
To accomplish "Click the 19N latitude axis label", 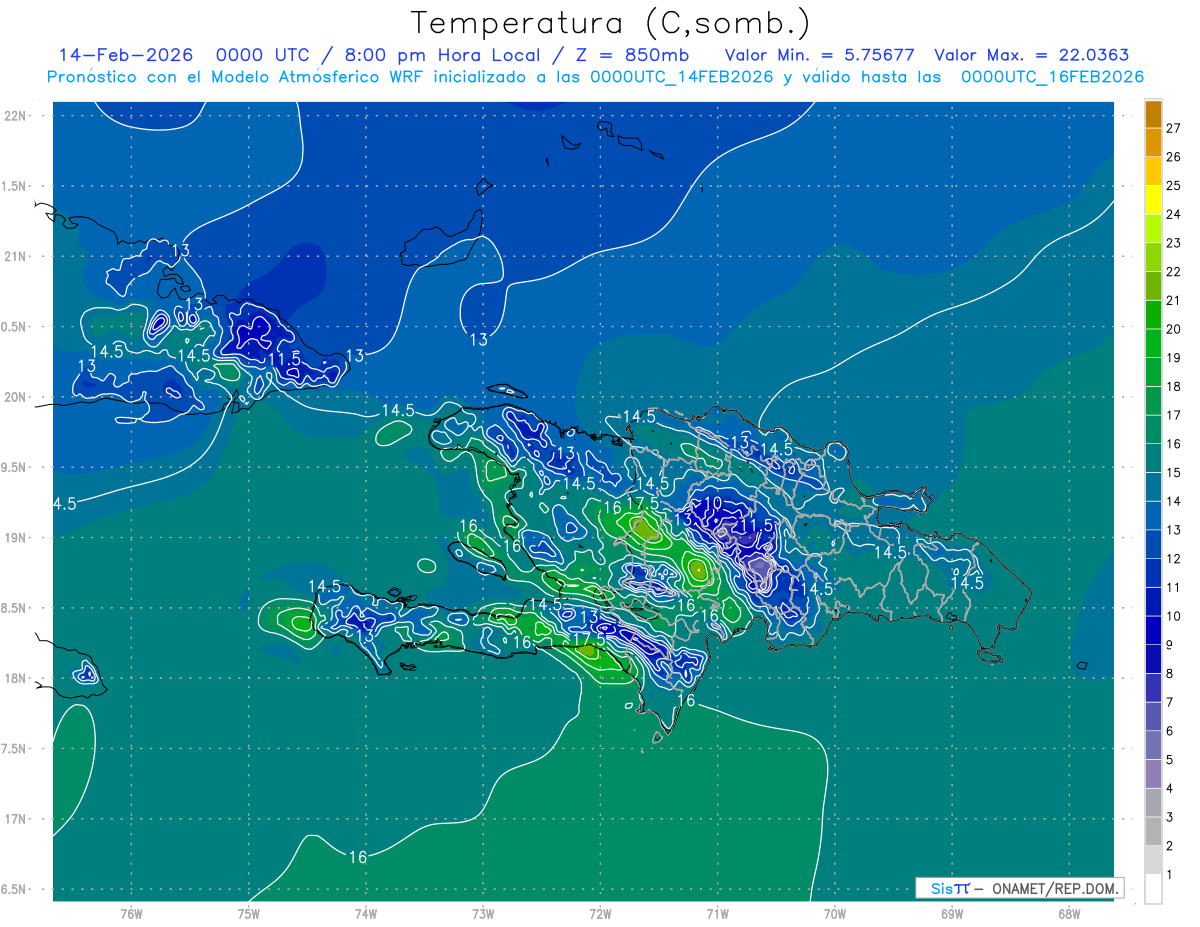I will (16, 537).
